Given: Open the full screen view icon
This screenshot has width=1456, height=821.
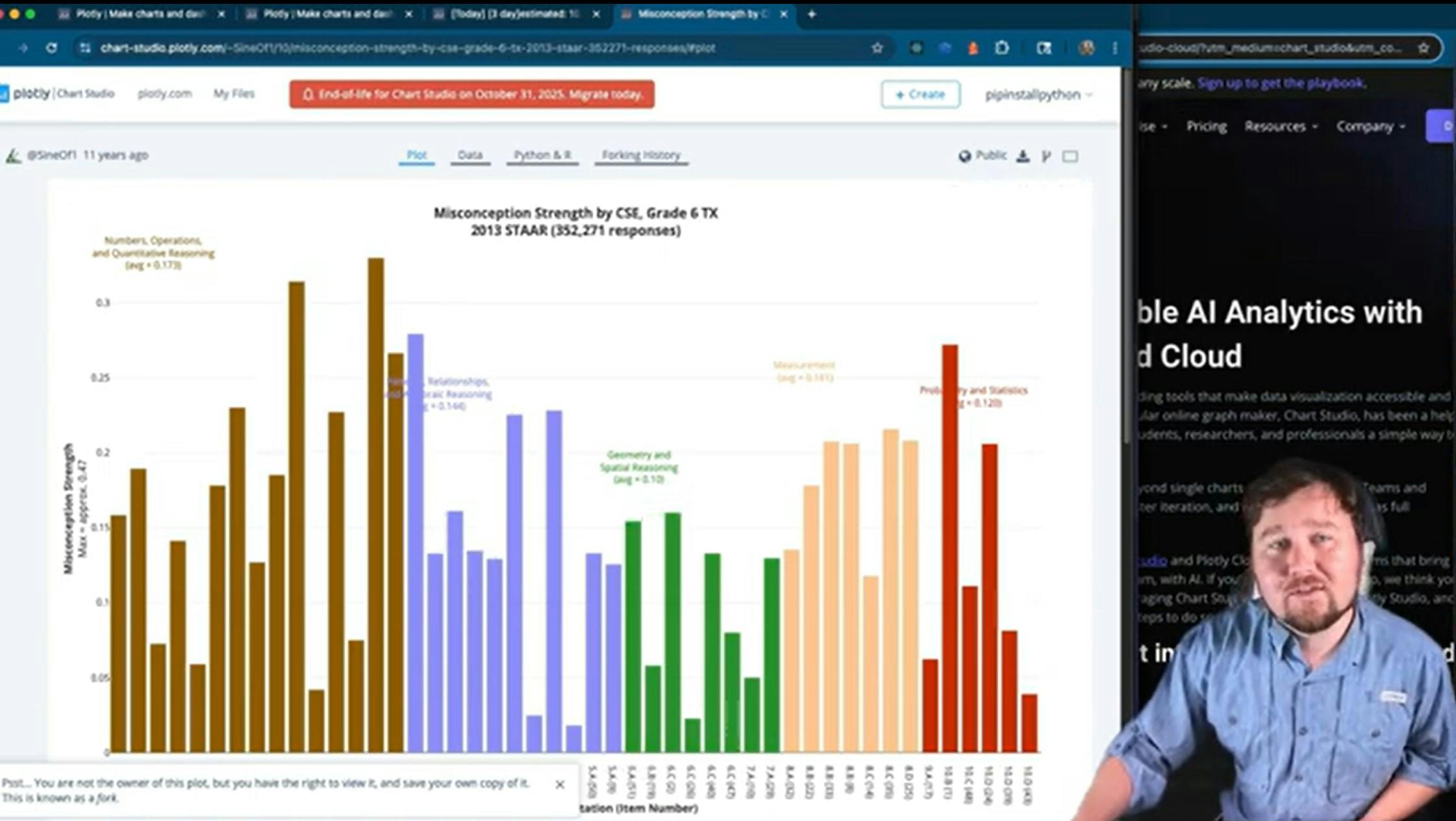Looking at the screenshot, I should point(1070,157).
